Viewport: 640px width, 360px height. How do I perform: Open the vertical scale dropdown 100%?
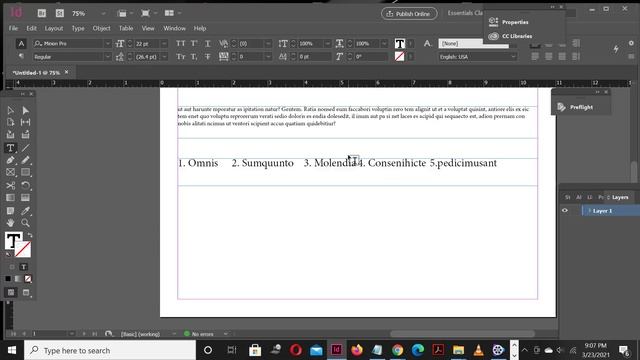[327, 43]
